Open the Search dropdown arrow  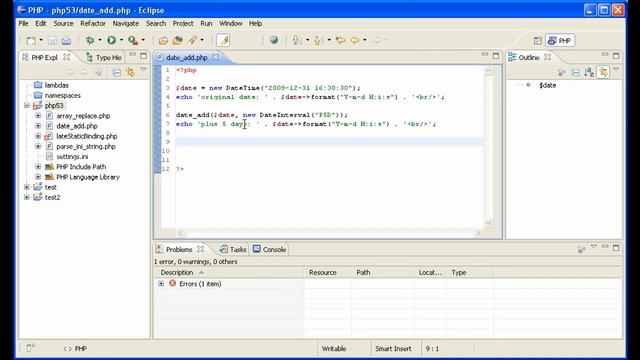coord(202,40)
